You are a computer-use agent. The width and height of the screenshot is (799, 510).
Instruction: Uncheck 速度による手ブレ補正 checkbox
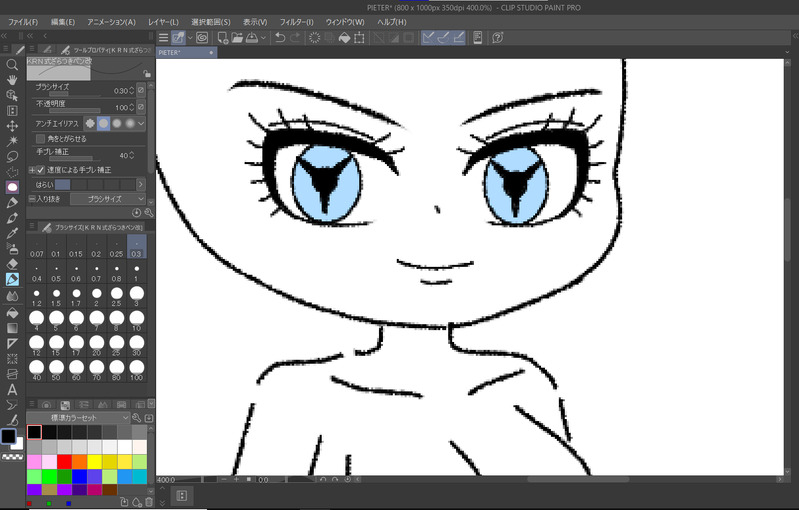pos(41,170)
